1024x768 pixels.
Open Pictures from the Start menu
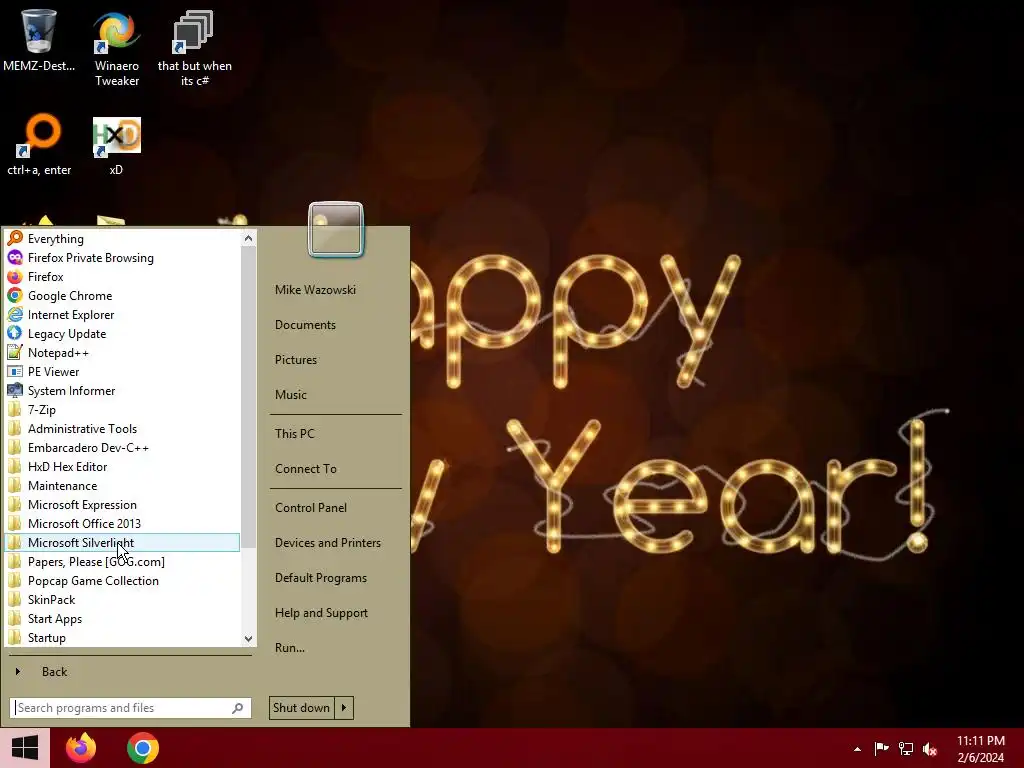[296, 359]
